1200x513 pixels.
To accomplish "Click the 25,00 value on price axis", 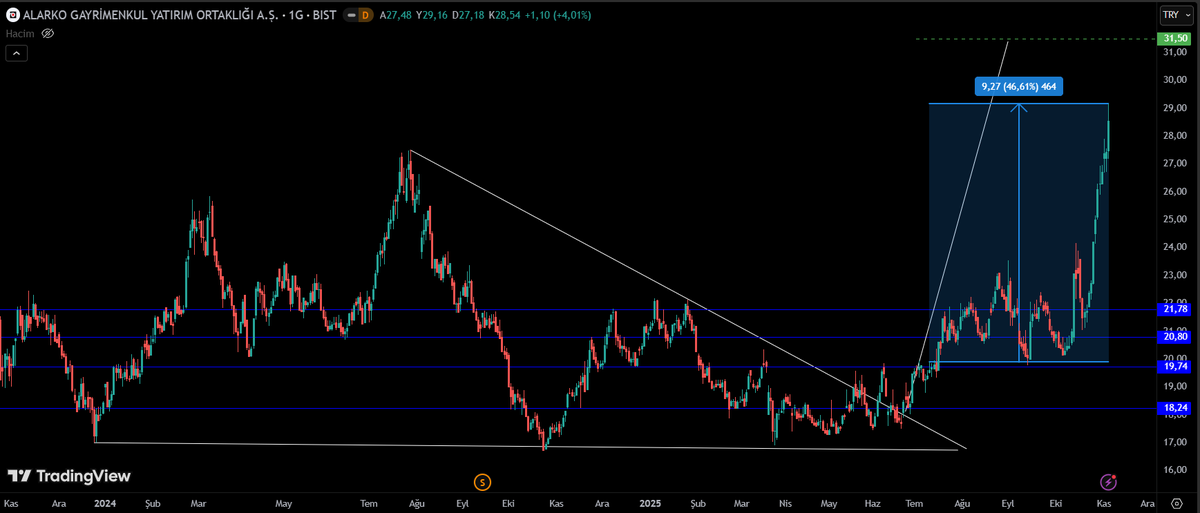I will tap(1173, 219).
